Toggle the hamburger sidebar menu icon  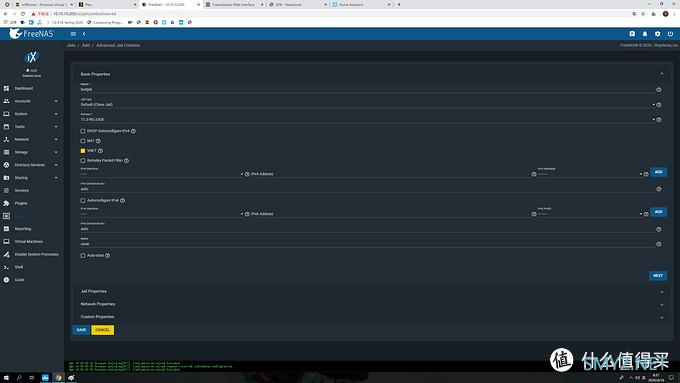(73, 34)
